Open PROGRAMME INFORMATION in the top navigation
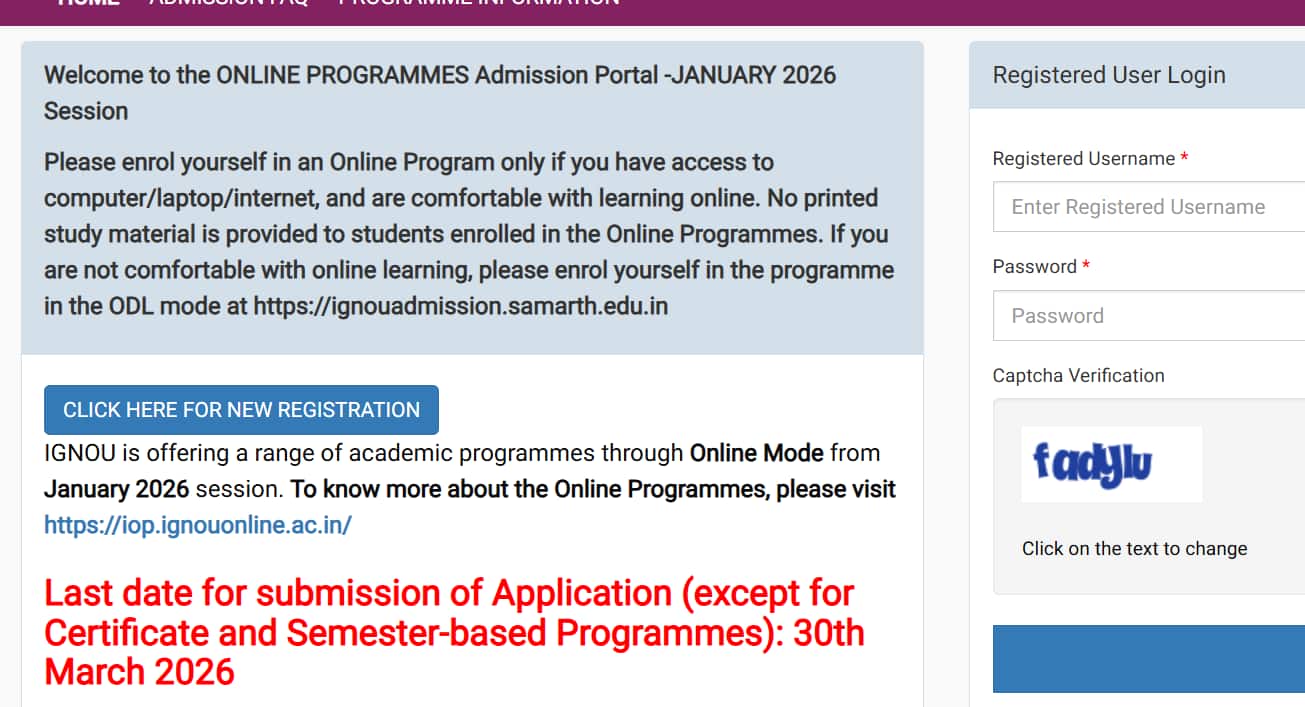 (478, 3)
